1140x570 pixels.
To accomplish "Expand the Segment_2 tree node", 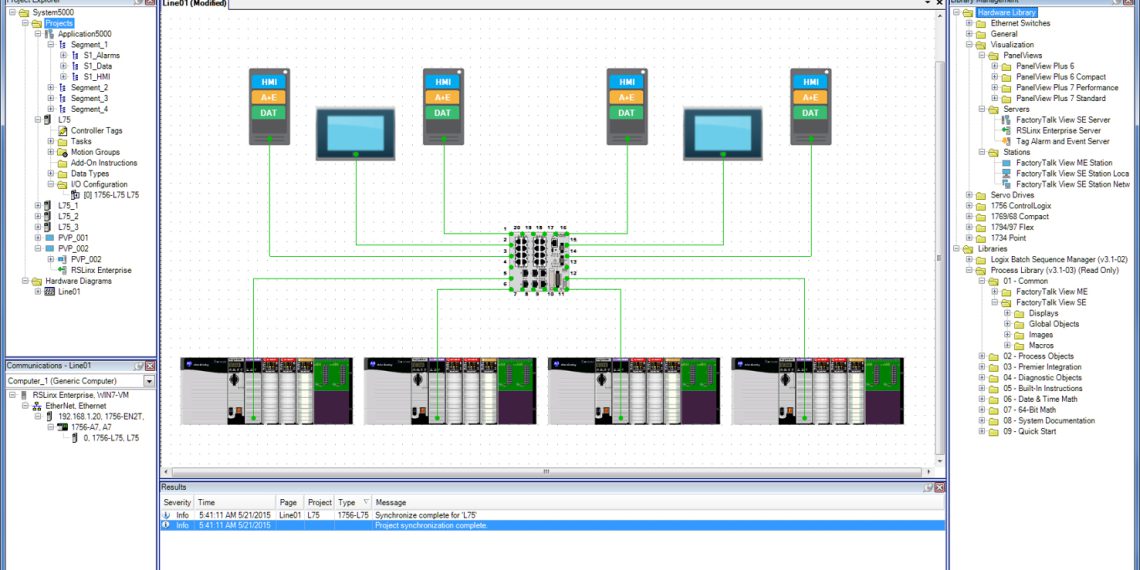I will click(51, 88).
